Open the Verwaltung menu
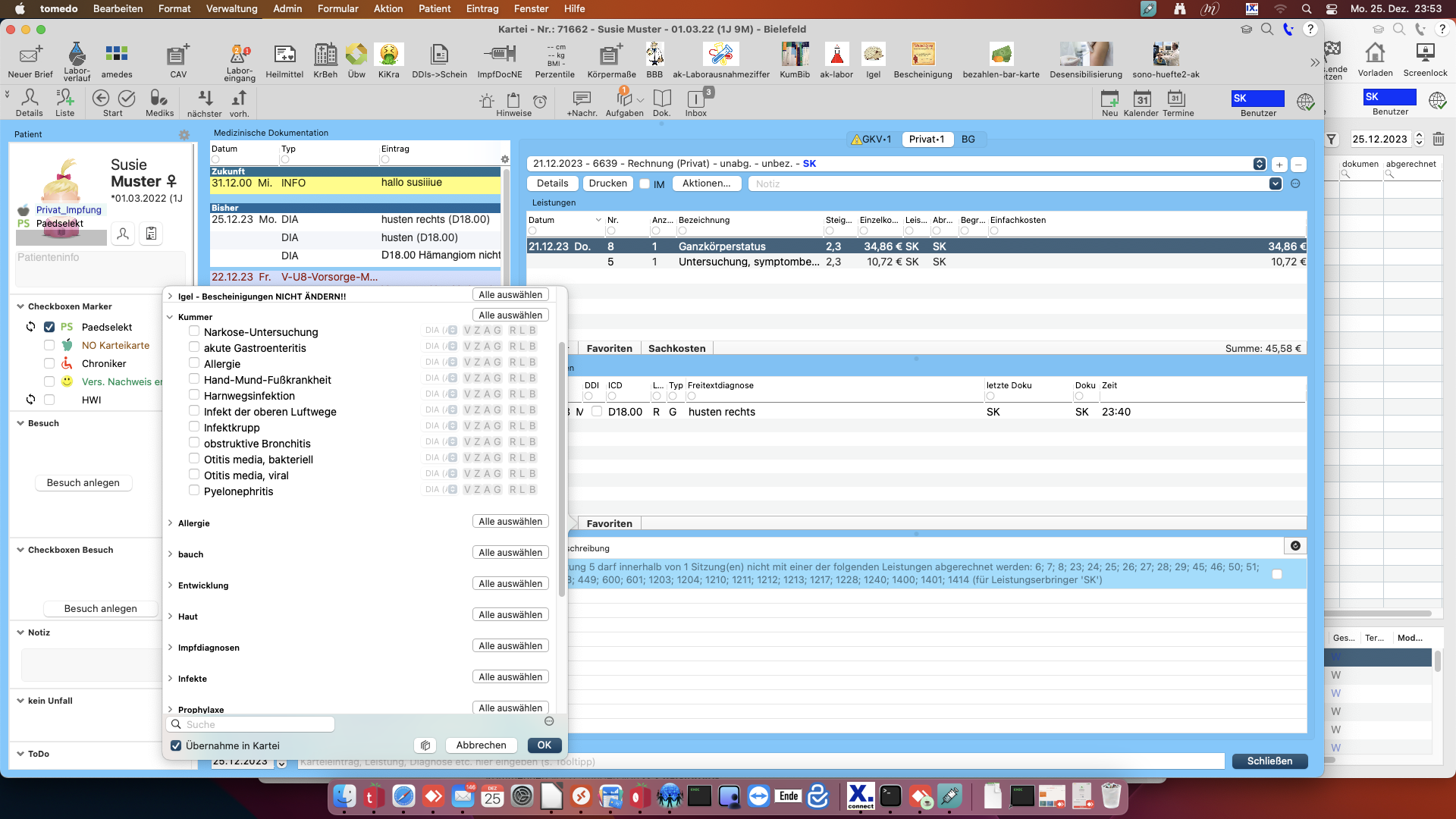Image resolution: width=1456 pixels, height=819 pixels. (231, 8)
